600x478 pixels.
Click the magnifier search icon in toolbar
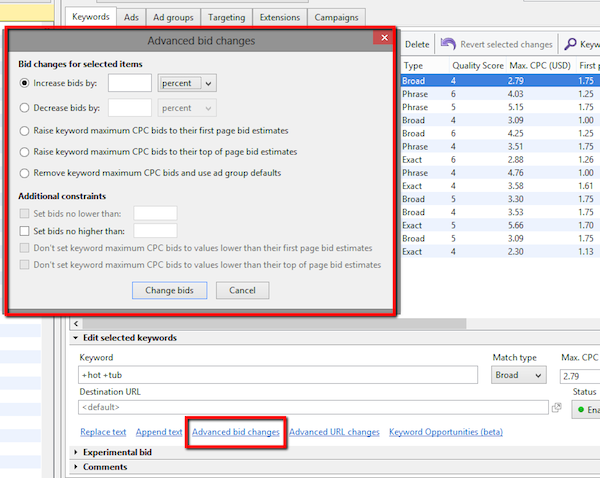tap(569, 44)
